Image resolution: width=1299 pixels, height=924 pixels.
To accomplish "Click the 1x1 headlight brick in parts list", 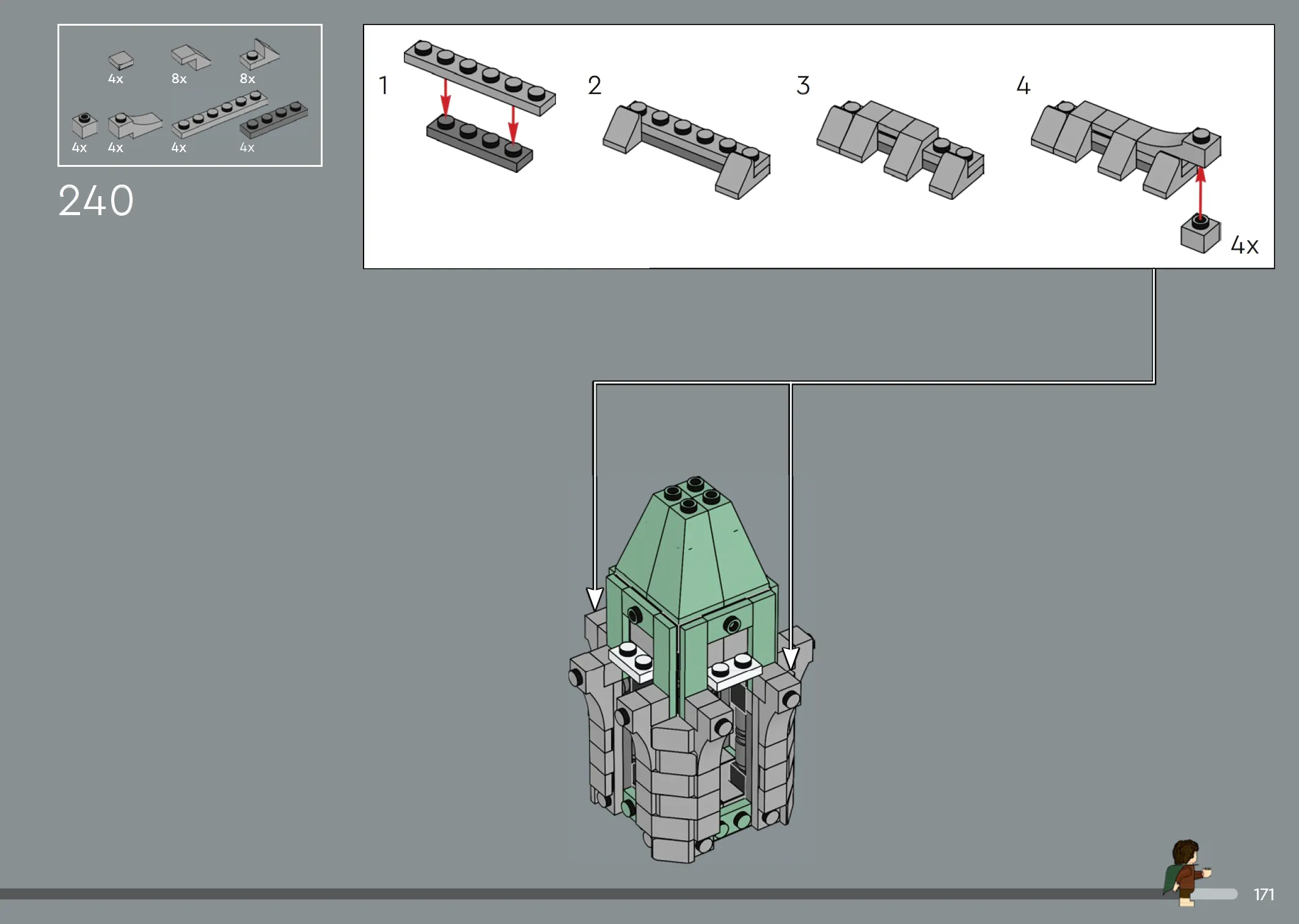I will pos(84,125).
